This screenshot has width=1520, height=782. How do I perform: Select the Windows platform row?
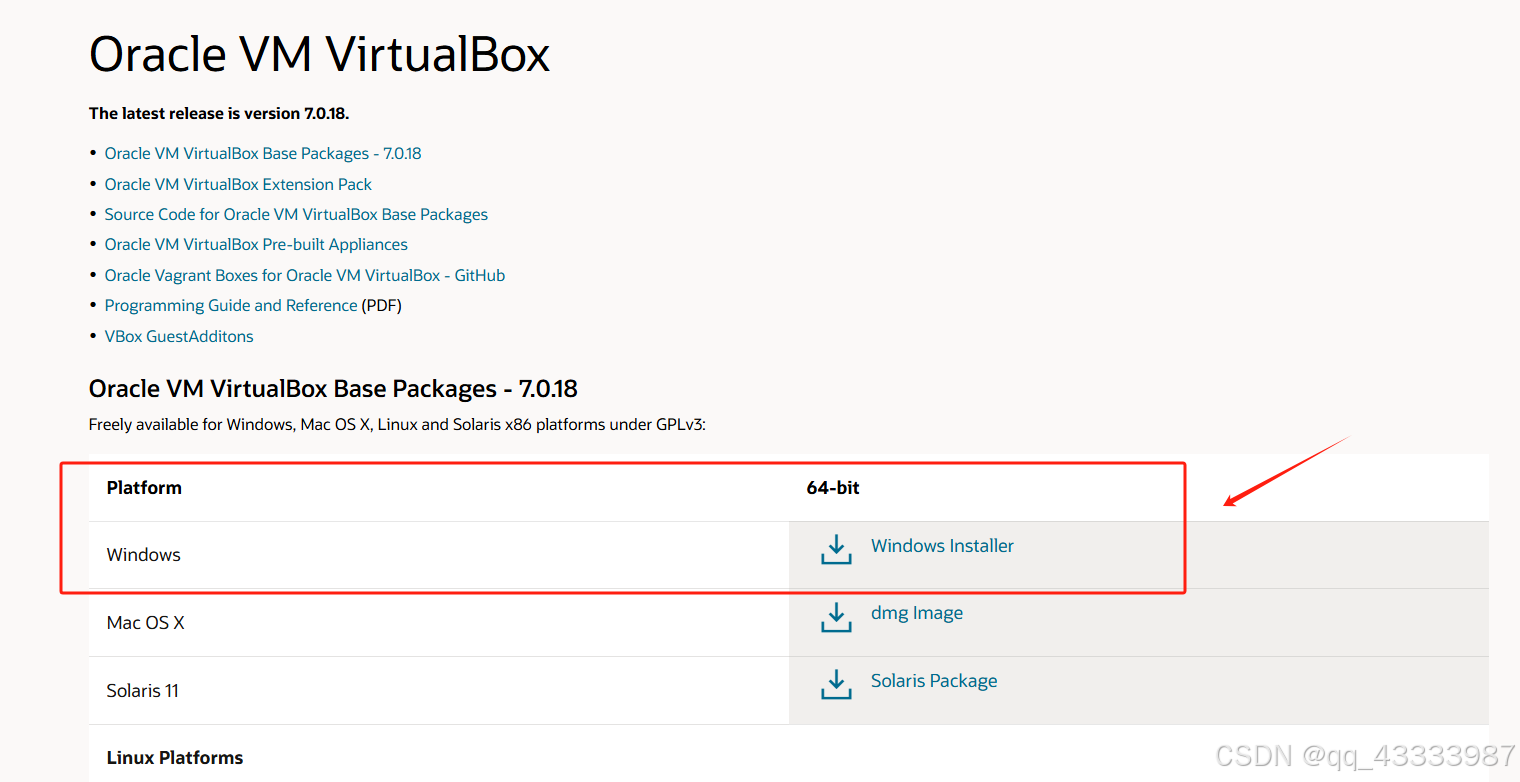143,554
